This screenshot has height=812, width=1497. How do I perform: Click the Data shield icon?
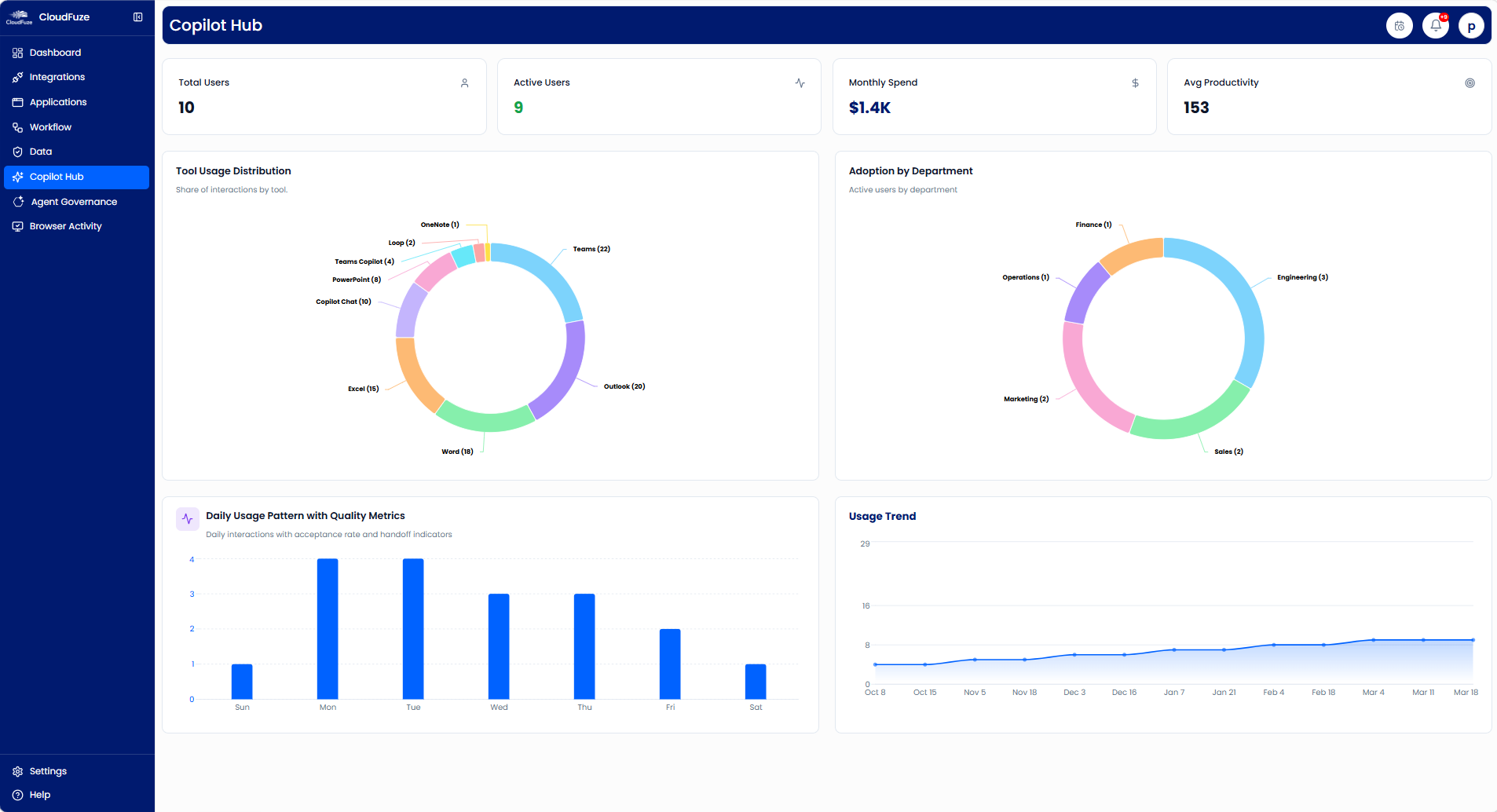(18, 152)
